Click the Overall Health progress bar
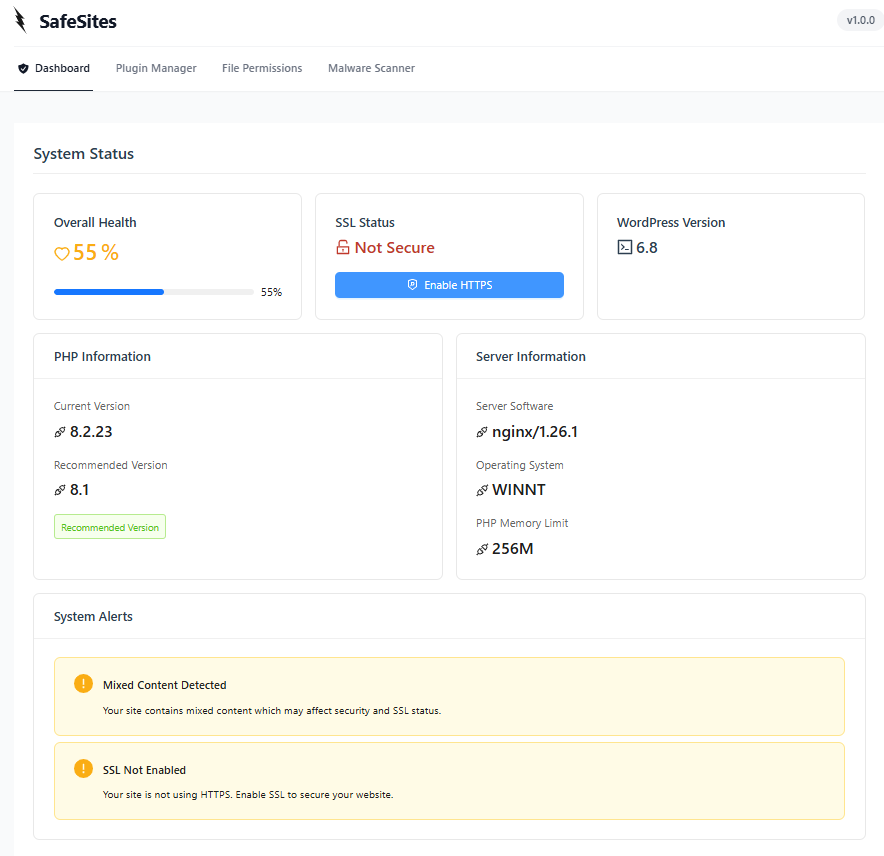This screenshot has height=856, width=884. pyautogui.click(x=153, y=292)
